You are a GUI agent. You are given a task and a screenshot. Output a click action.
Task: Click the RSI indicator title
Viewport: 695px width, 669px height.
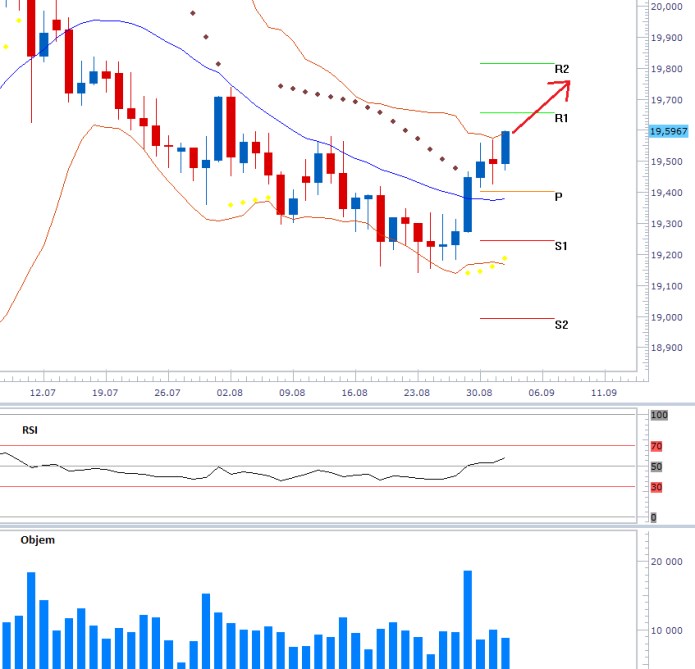[30, 430]
